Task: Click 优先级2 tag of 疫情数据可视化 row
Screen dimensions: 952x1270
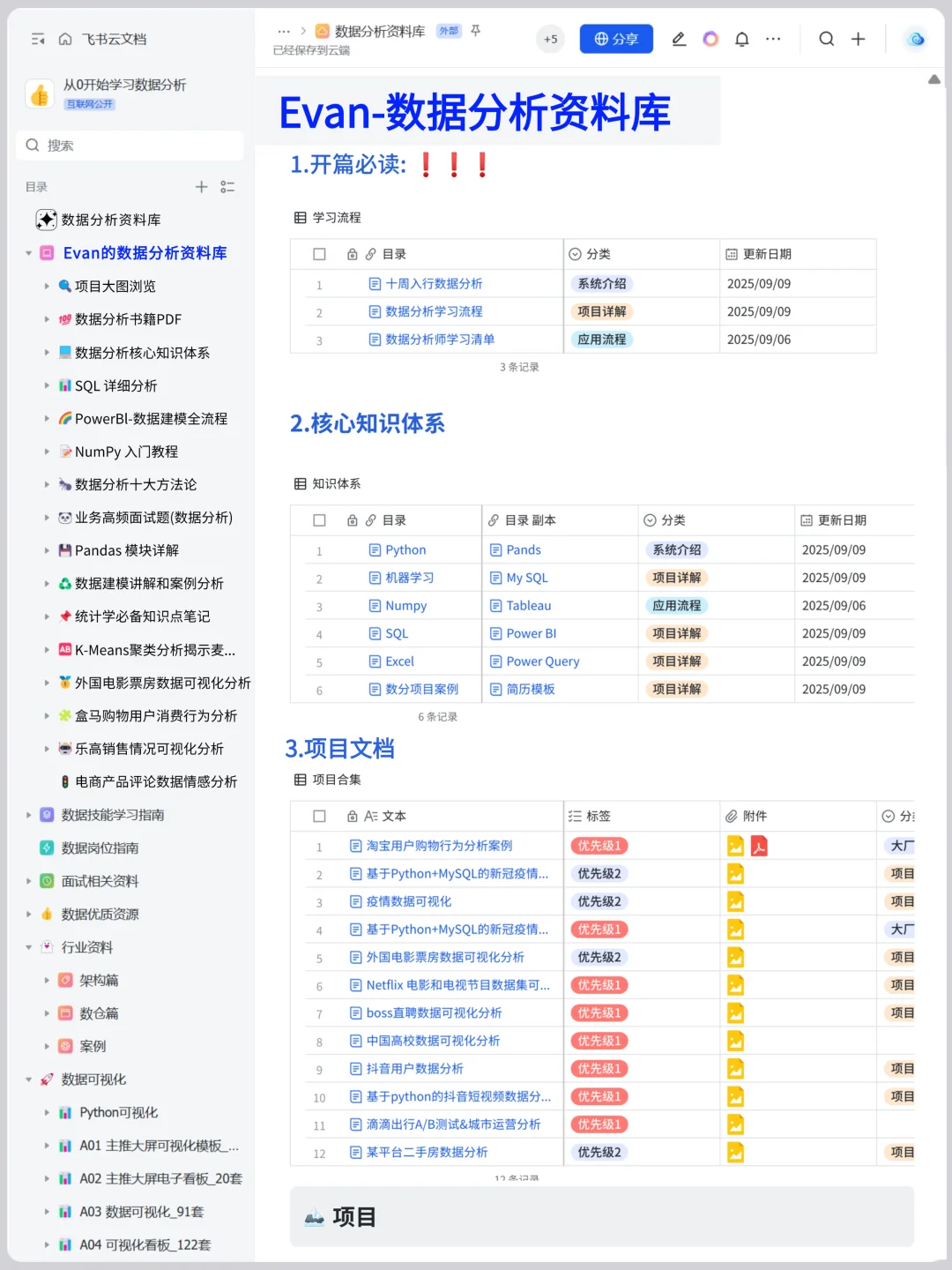Action: click(x=599, y=901)
